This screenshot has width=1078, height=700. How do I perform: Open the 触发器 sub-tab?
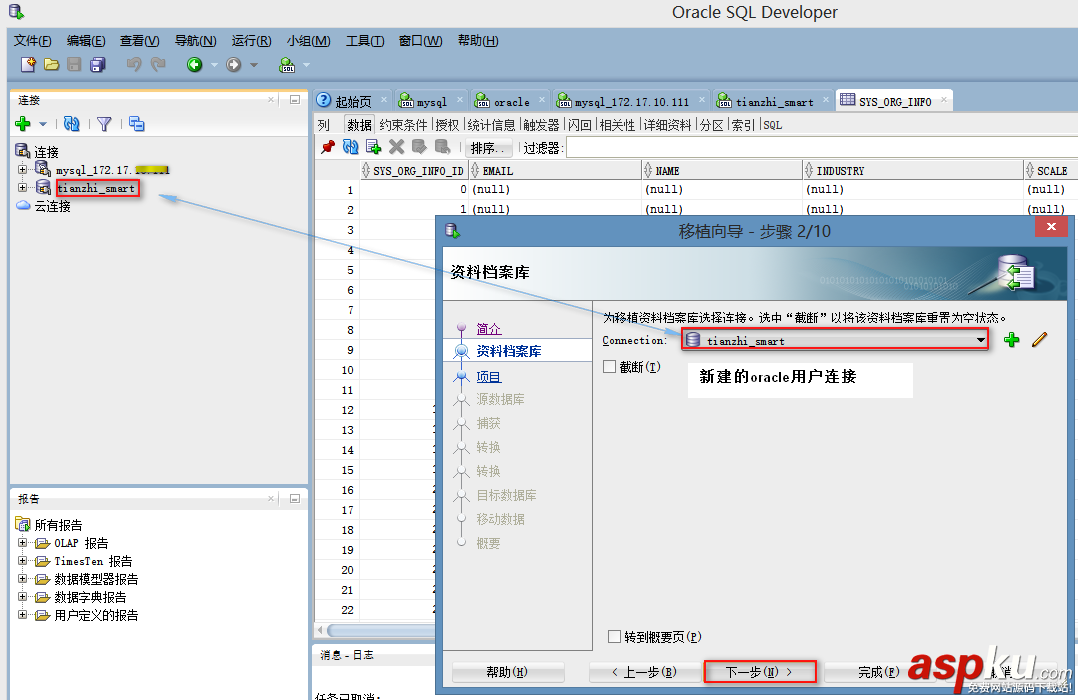541,125
